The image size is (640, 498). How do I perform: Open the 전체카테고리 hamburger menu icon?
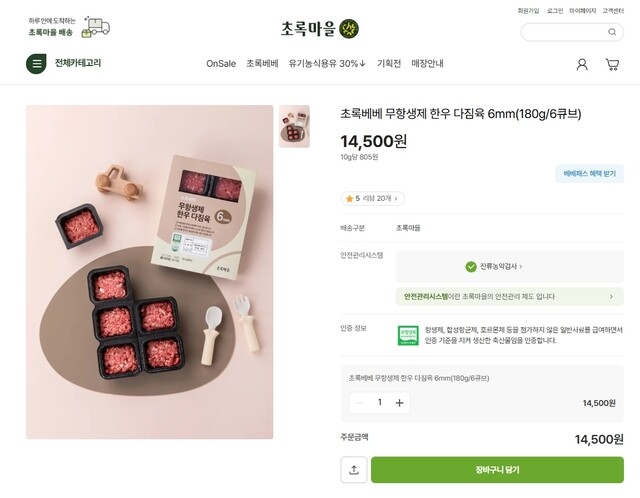click(37, 64)
